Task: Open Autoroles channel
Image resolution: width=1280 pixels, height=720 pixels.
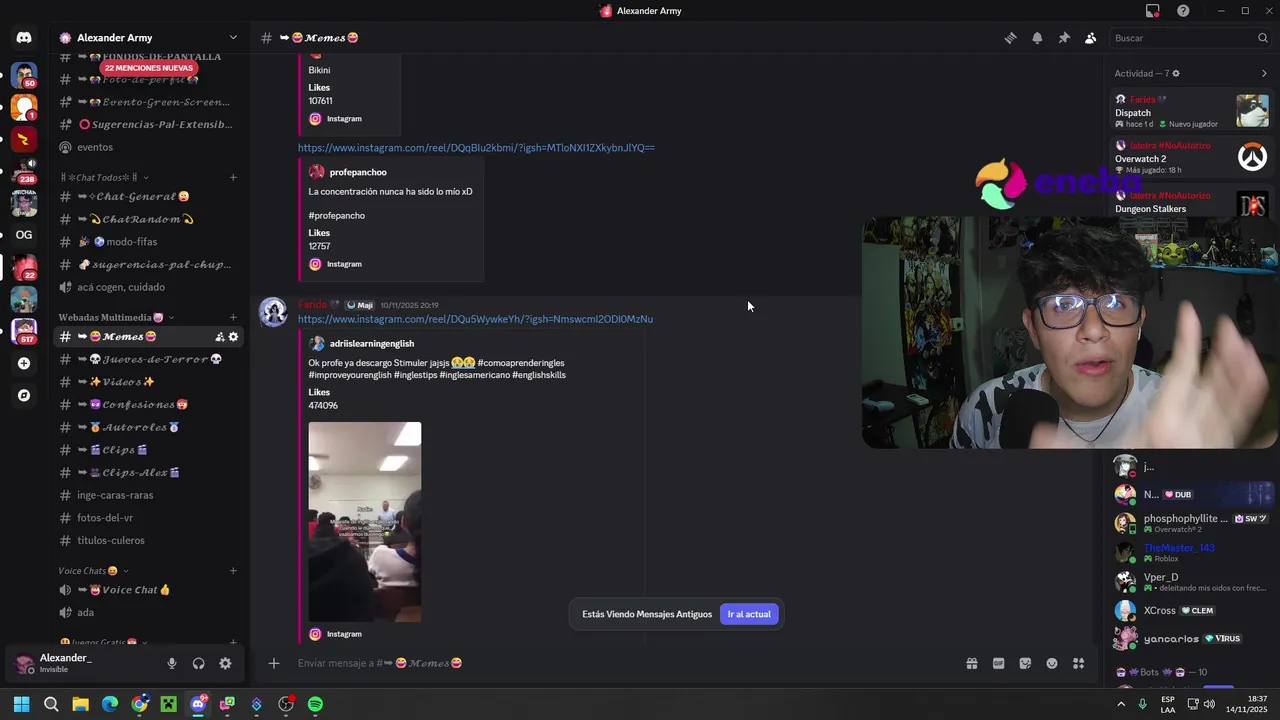Action: click(149, 427)
